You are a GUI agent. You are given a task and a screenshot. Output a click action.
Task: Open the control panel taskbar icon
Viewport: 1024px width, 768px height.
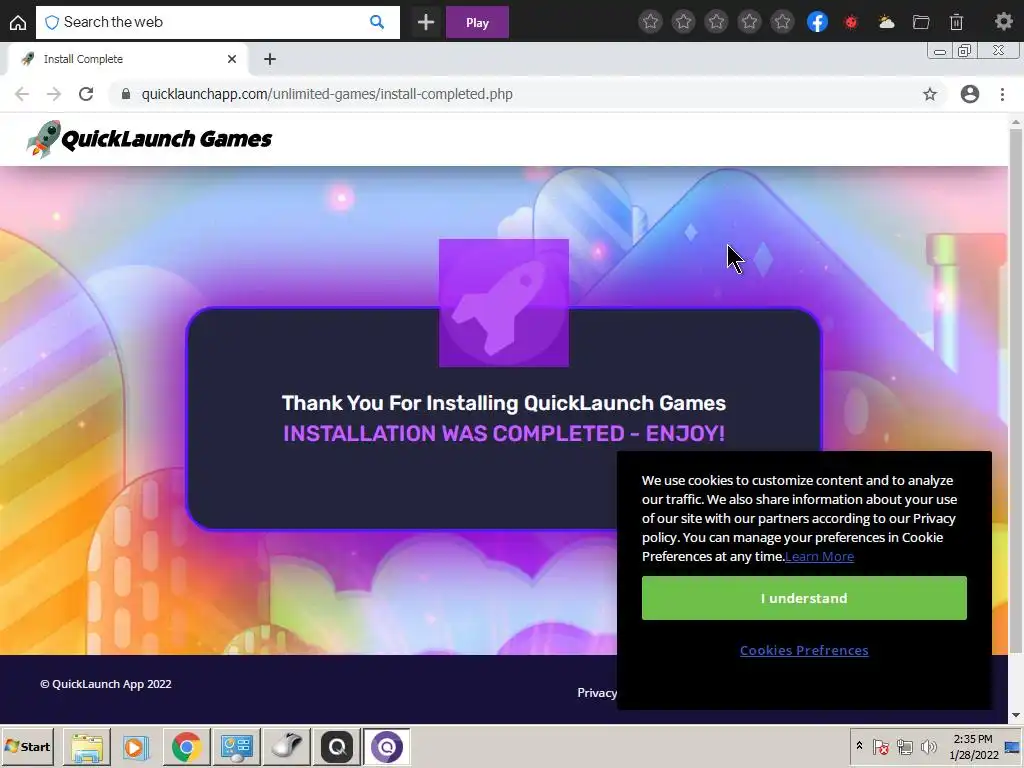(x=236, y=746)
